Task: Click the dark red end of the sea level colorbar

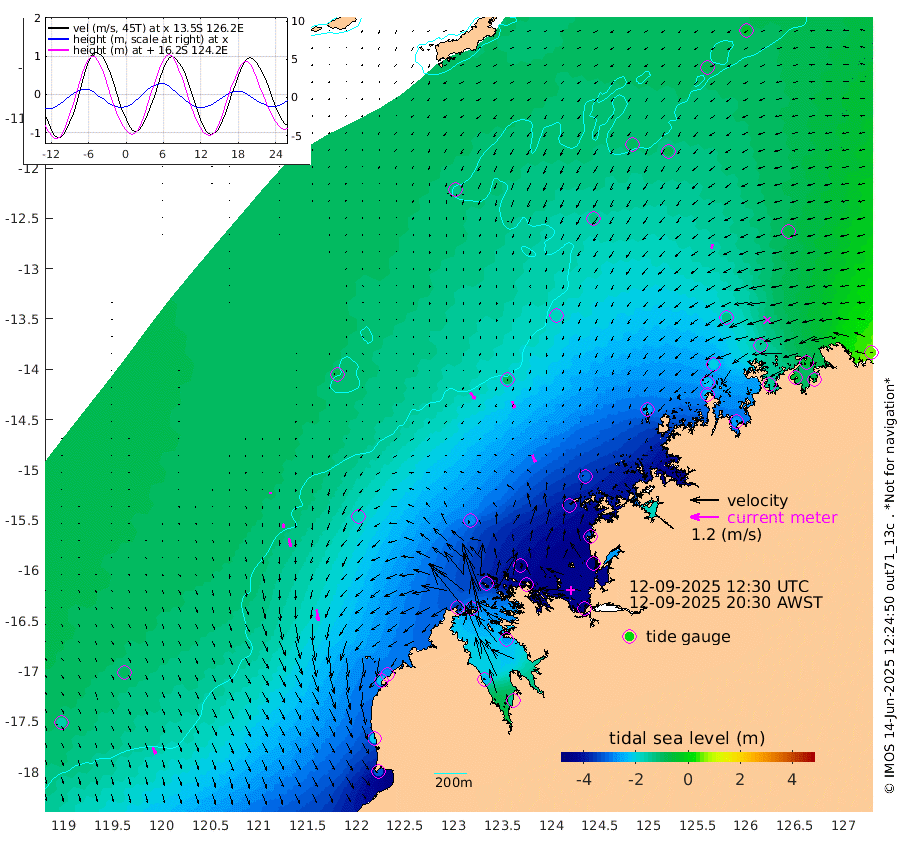Action: (809, 756)
